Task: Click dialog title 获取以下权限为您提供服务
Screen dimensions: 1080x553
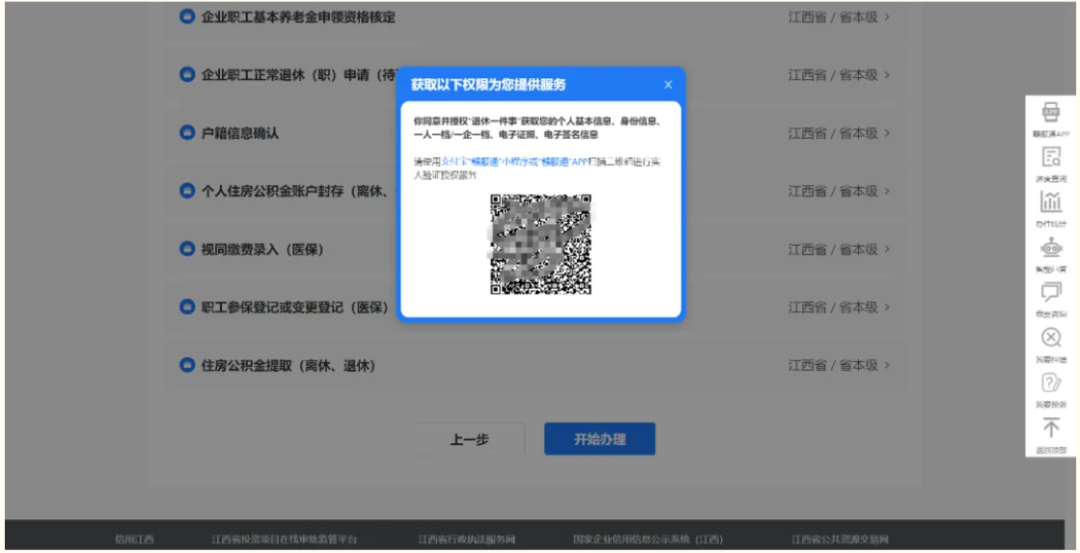Action: (488, 85)
